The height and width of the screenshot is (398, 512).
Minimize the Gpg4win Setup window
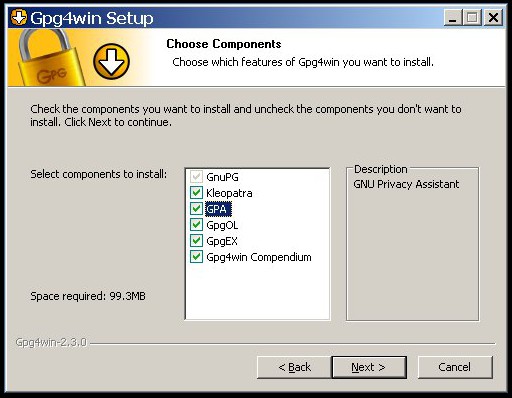pyautogui.click(x=453, y=17)
